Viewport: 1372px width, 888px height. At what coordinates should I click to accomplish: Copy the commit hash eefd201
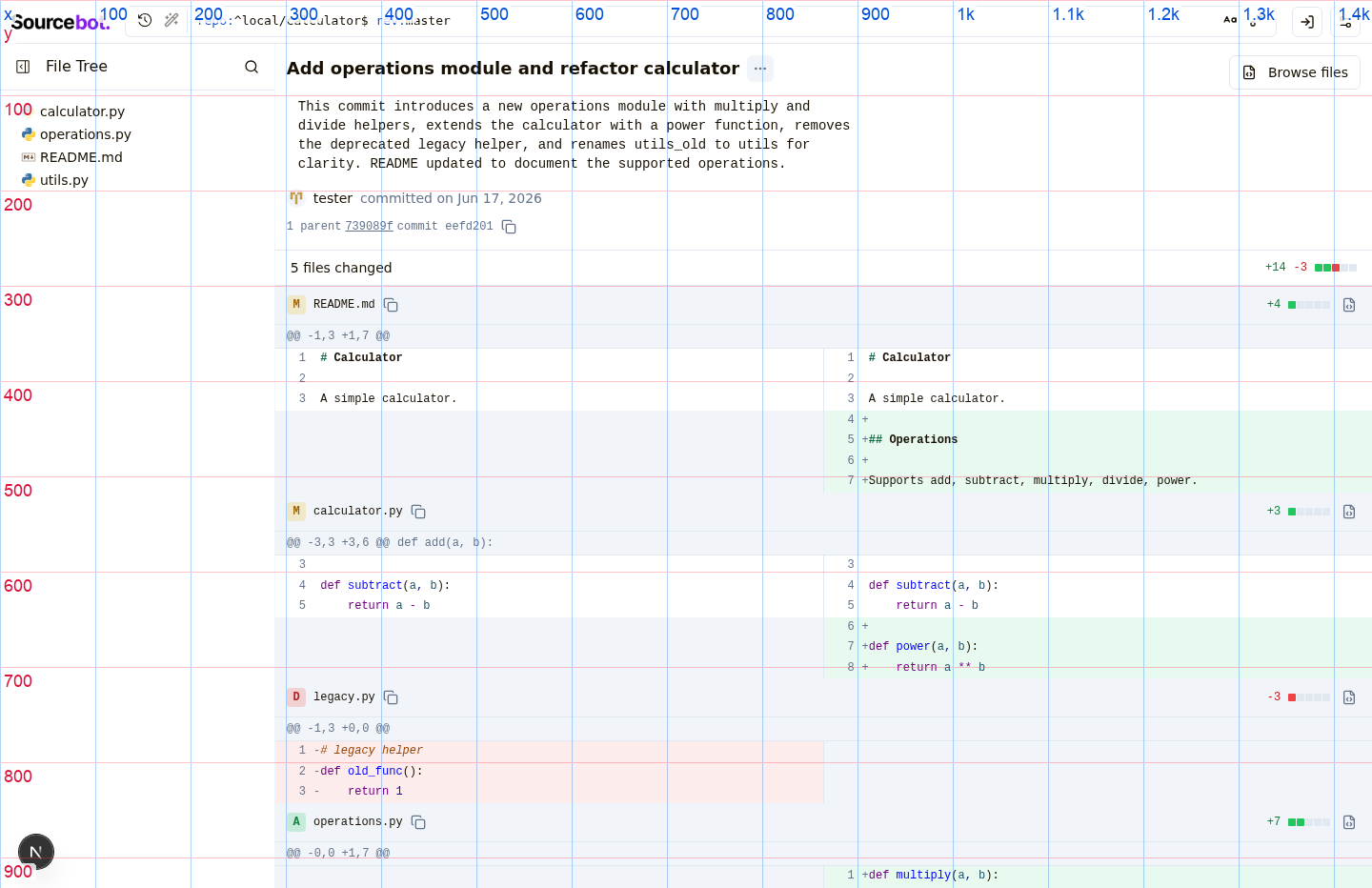509,227
